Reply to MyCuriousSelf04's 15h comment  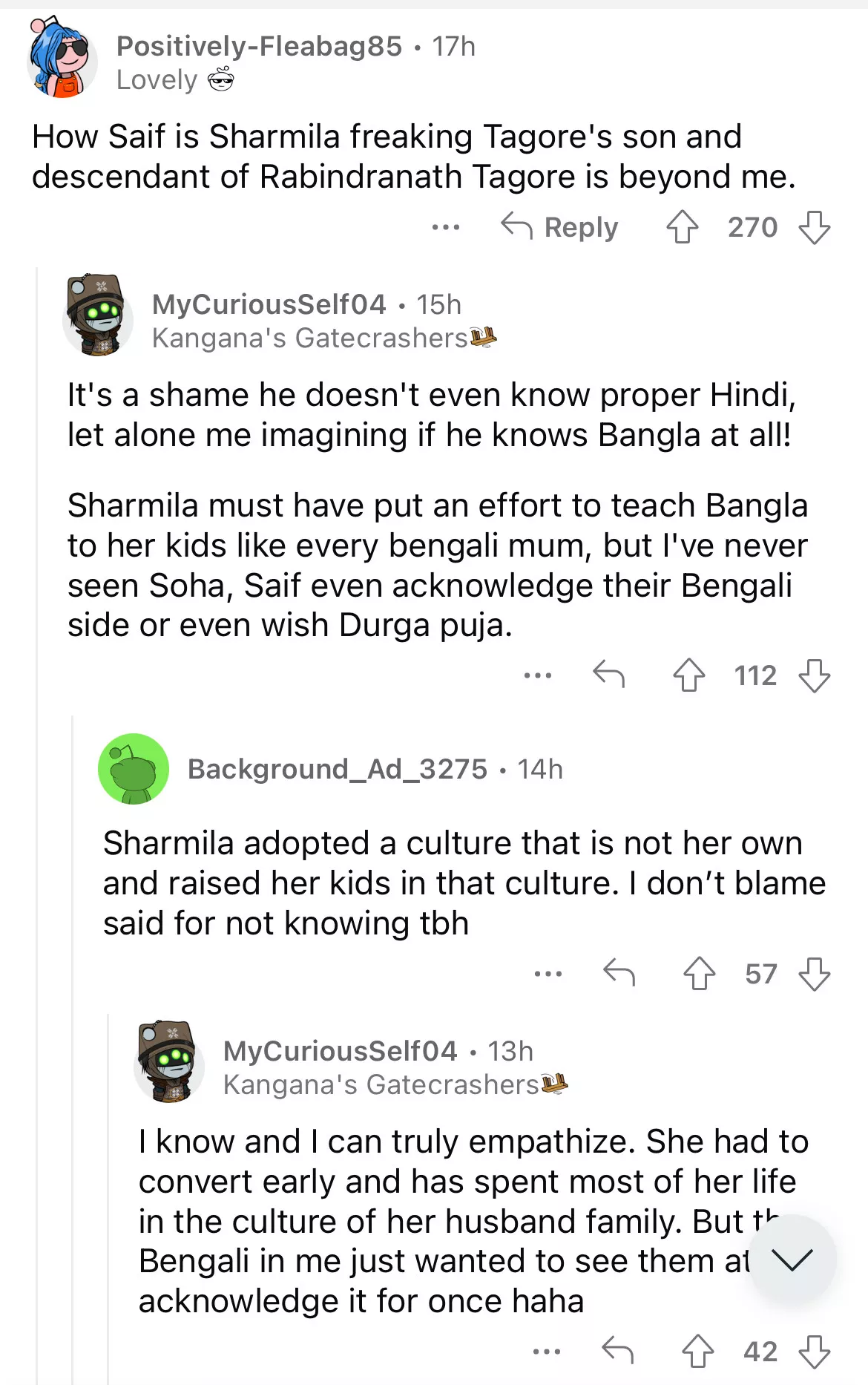[x=609, y=675]
